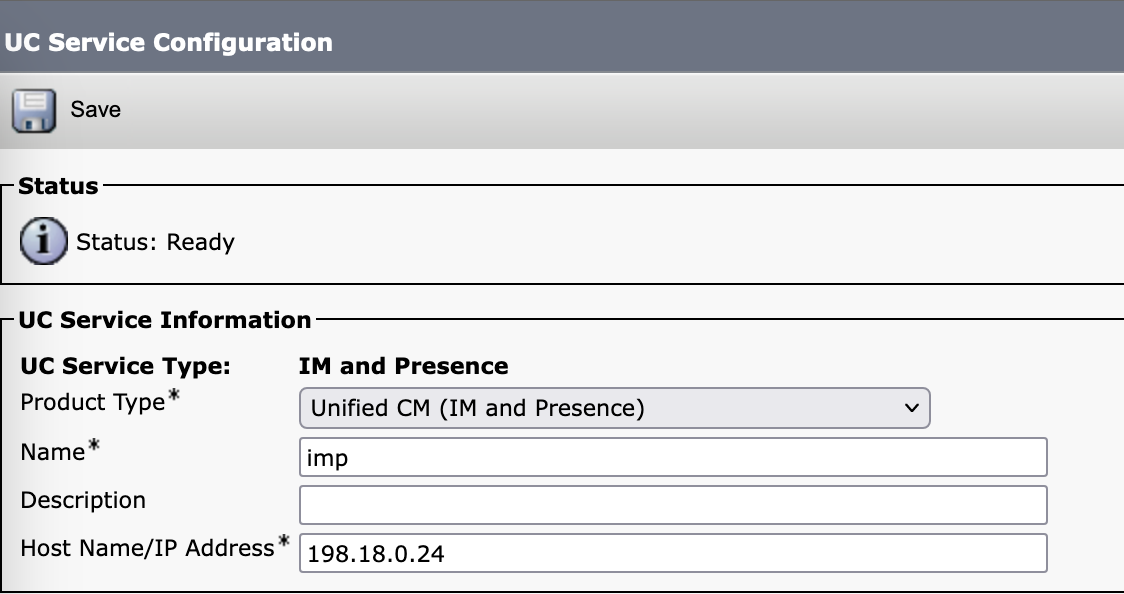Click the Name field label
The image size is (1124, 594).
[x=52, y=452]
